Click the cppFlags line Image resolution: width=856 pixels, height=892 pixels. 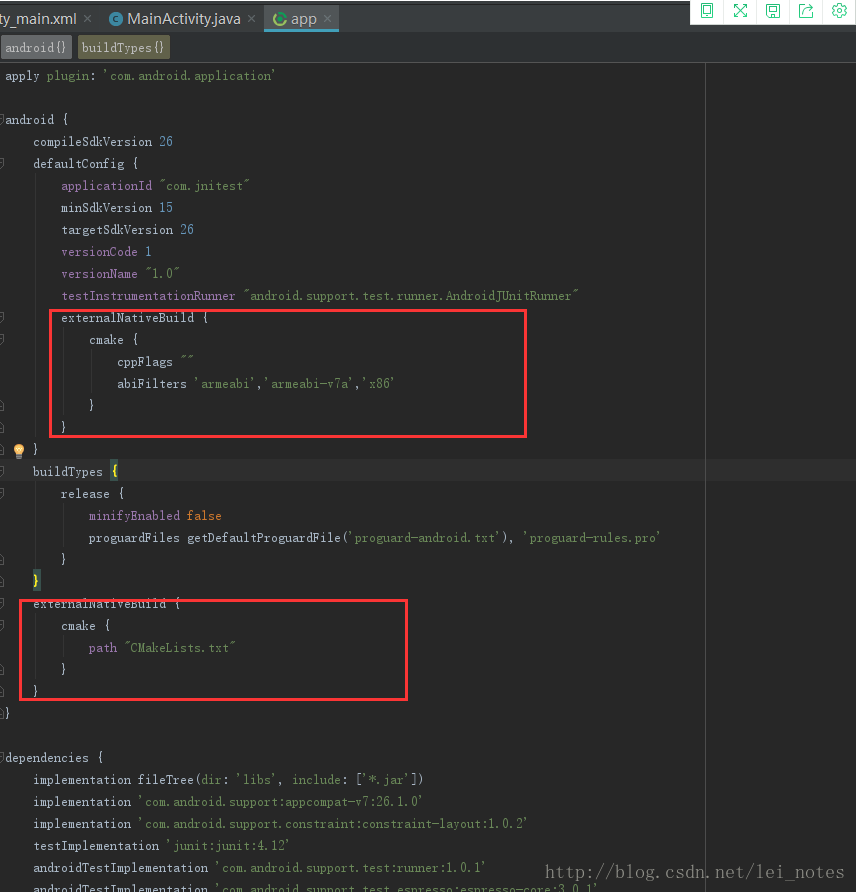pyautogui.click(x=155, y=362)
